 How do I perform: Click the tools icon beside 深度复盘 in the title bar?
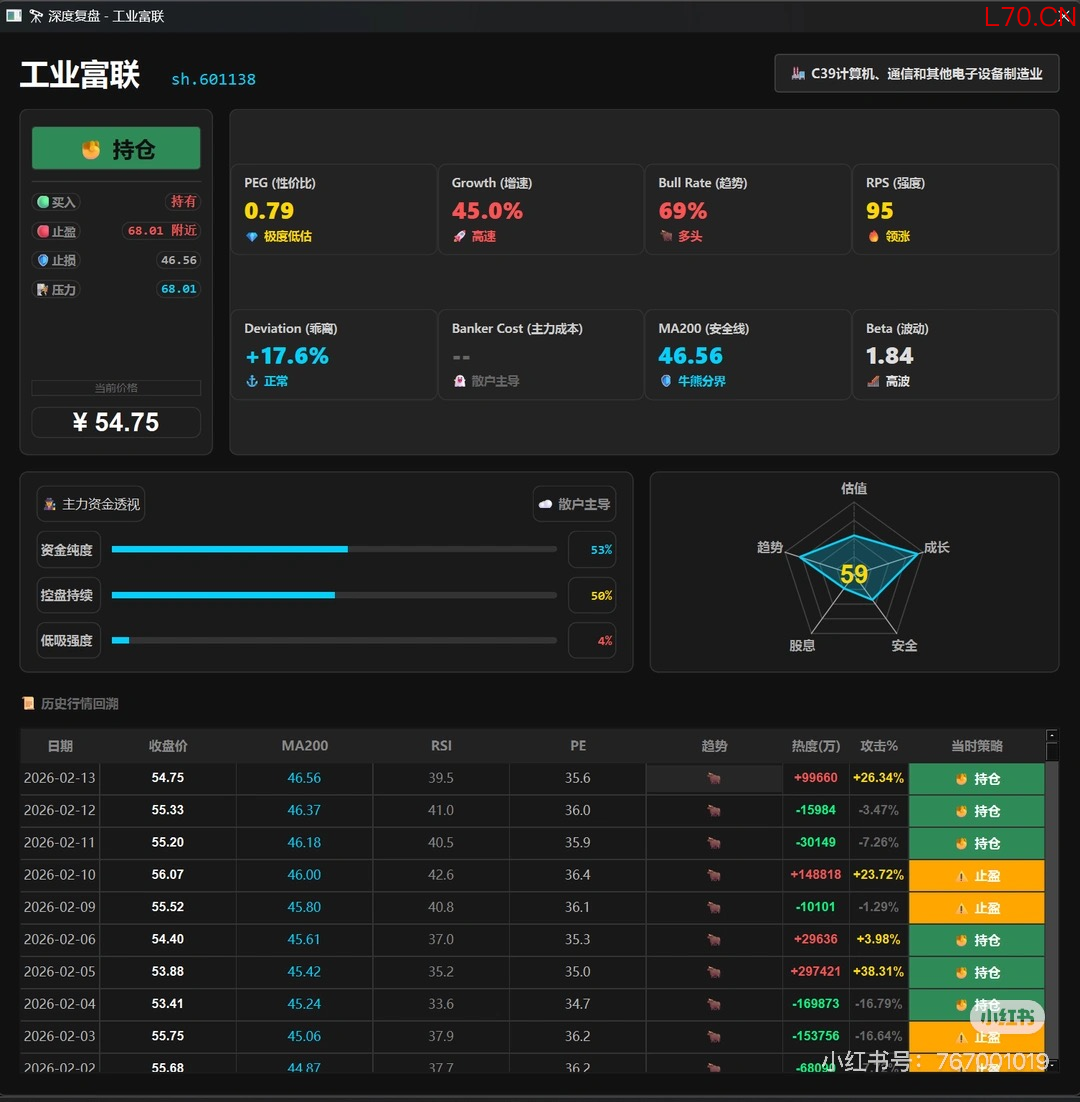36,15
